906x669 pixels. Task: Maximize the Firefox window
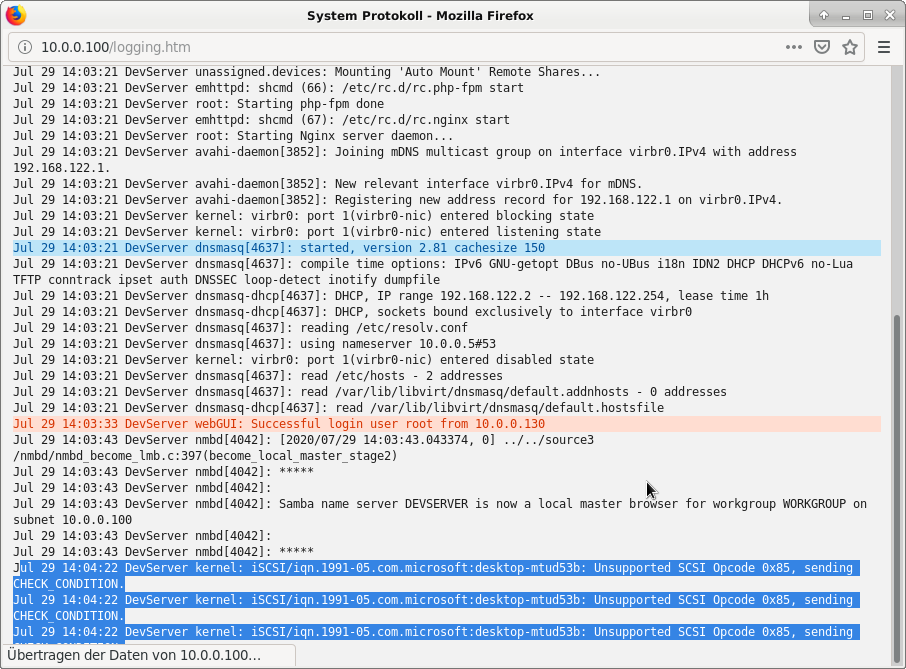tap(868, 16)
